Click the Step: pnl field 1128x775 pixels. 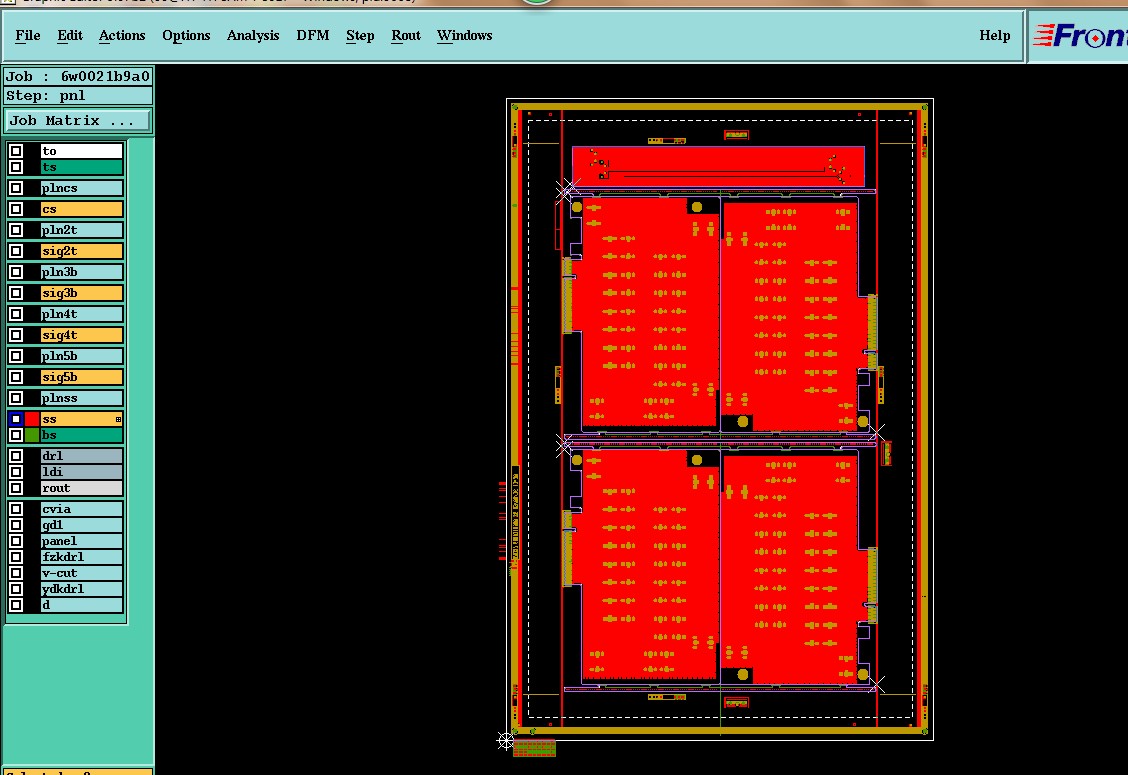tap(78, 96)
